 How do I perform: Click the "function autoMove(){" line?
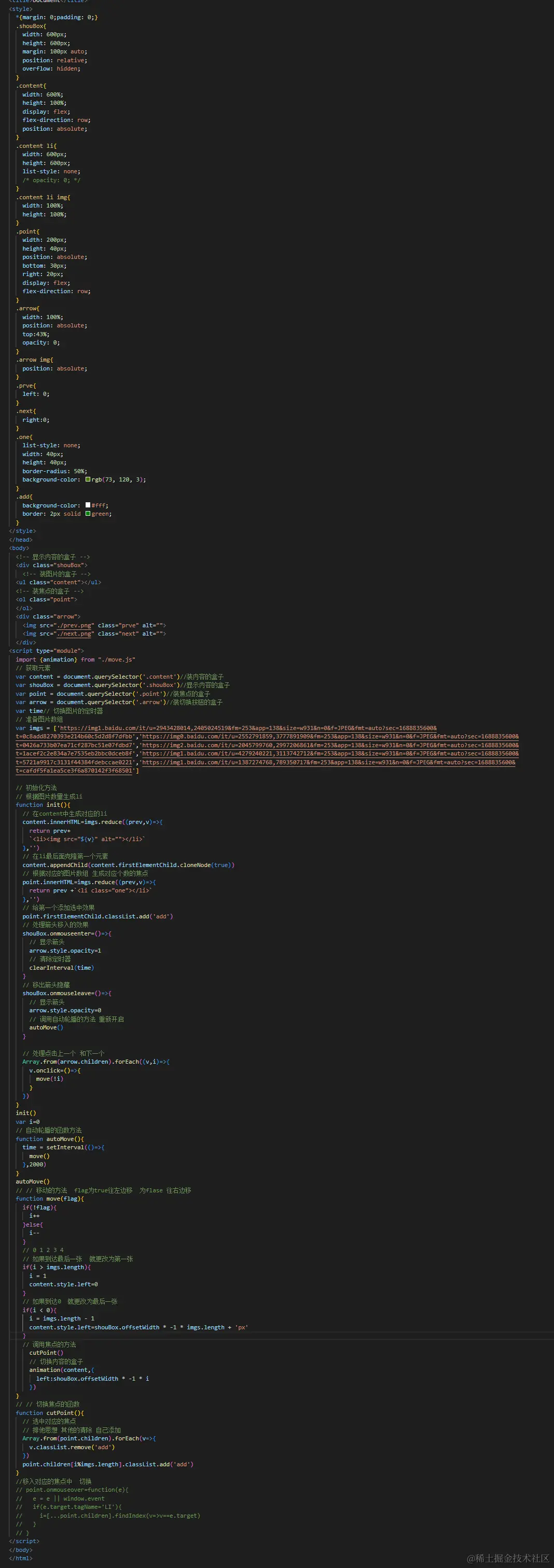coord(50,1139)
